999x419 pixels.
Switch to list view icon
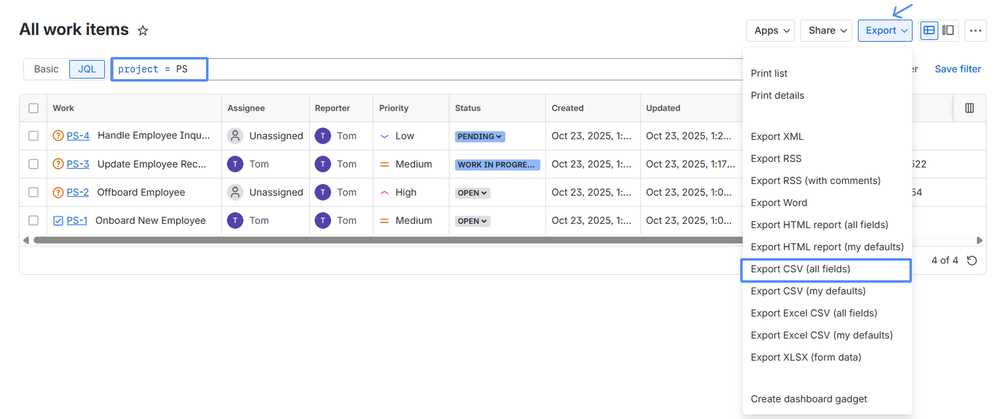tap(929, 31)
